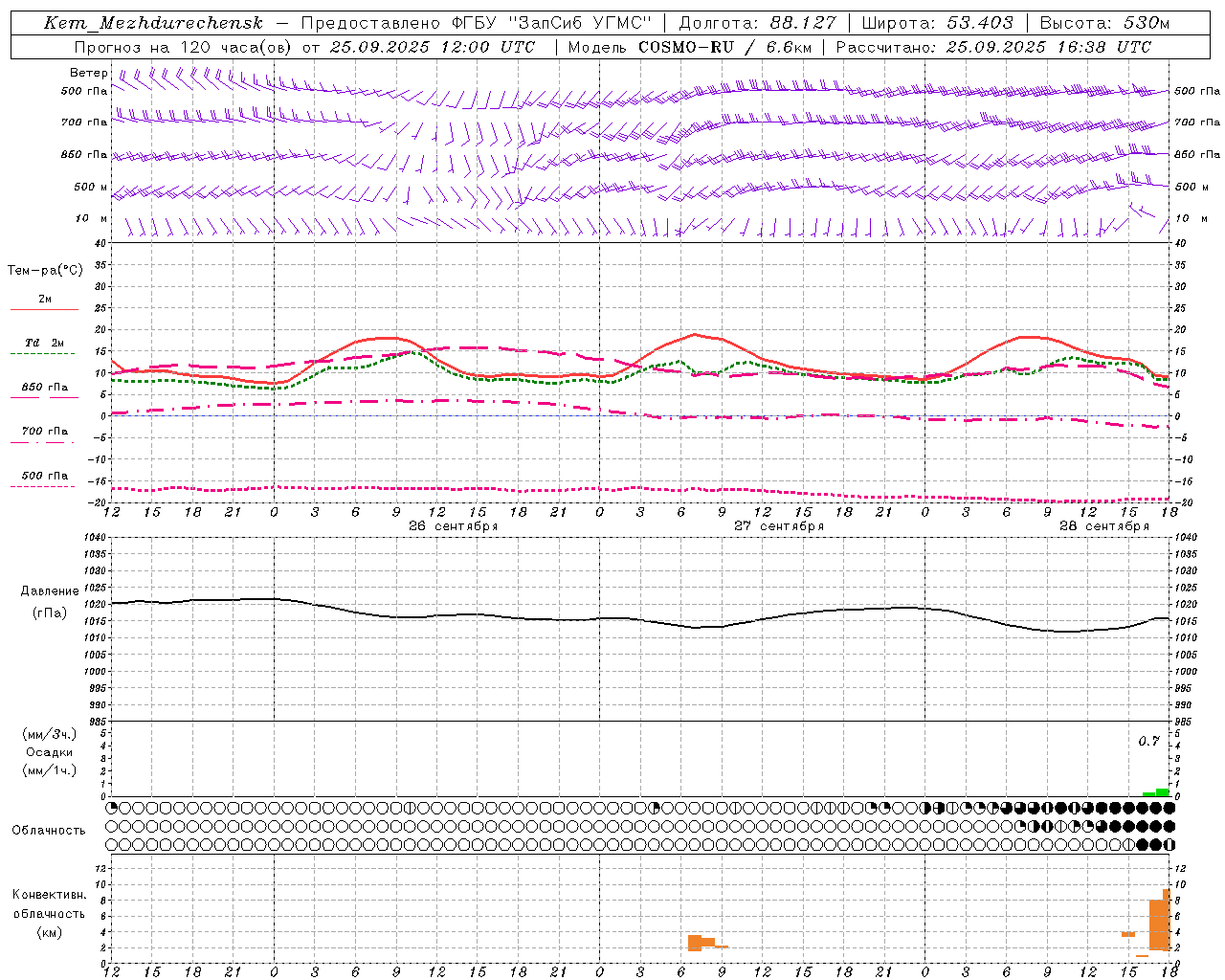Viewport: 1225px width, 980px height.
Task: Click the "(км)" convective cloud unit label
Action: point(50,932)
